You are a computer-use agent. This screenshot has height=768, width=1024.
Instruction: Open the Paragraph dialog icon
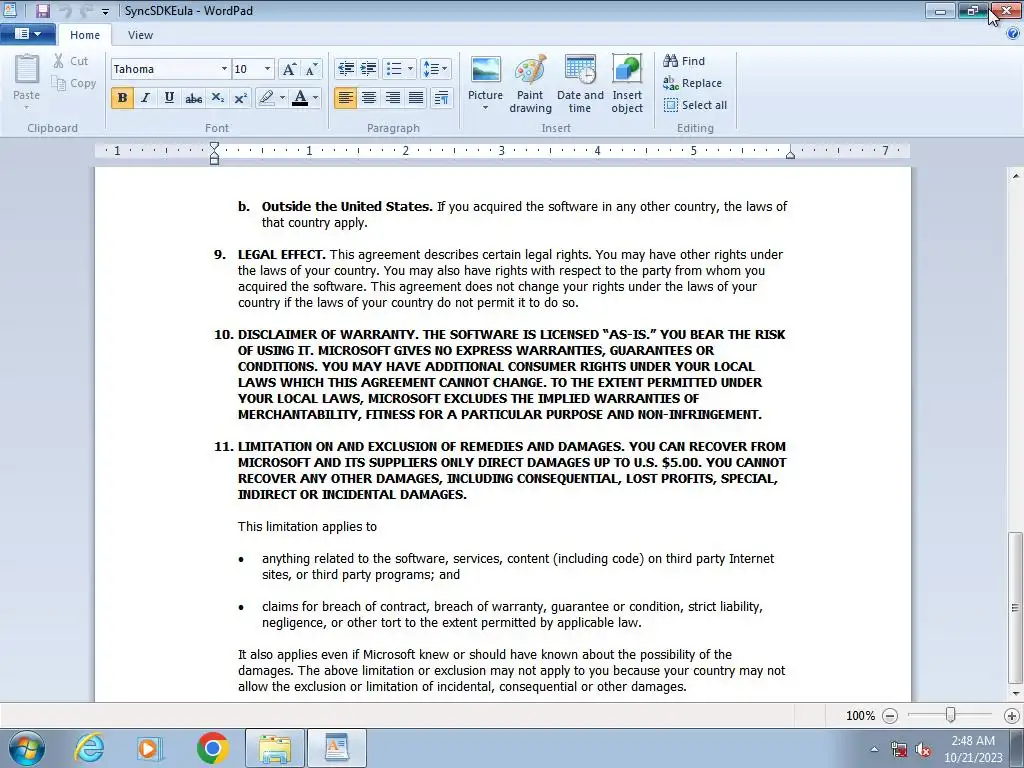point(441,98)
